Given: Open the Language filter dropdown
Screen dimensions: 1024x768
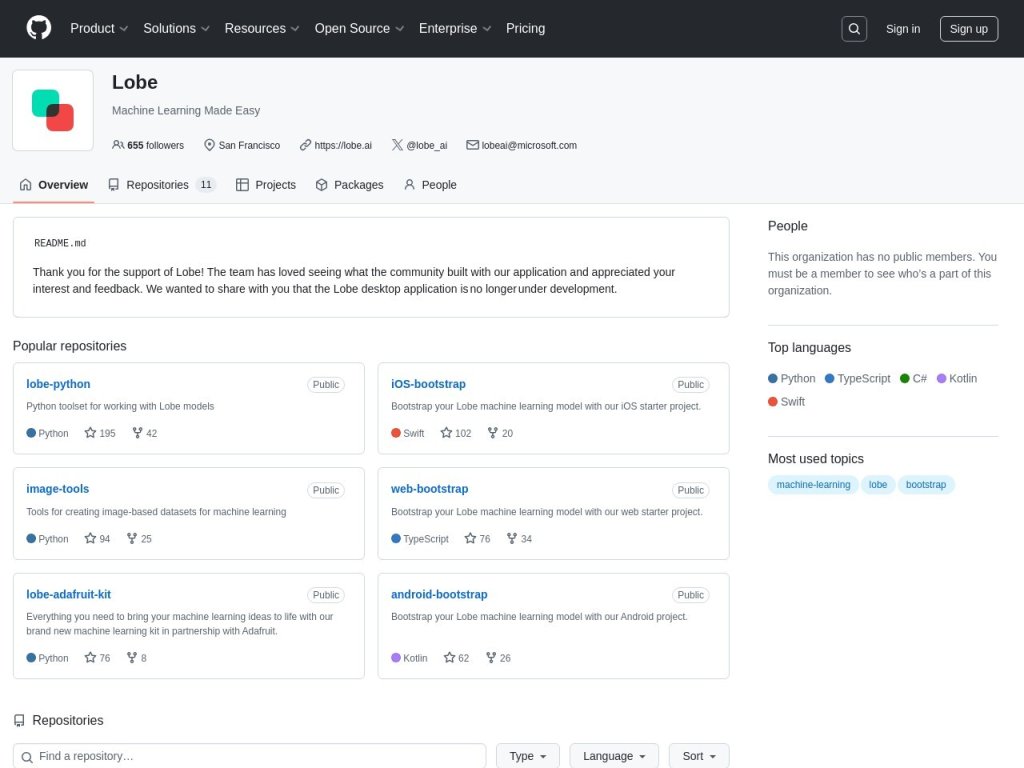Looking at the screenshot, I should [x=614, y=756].
